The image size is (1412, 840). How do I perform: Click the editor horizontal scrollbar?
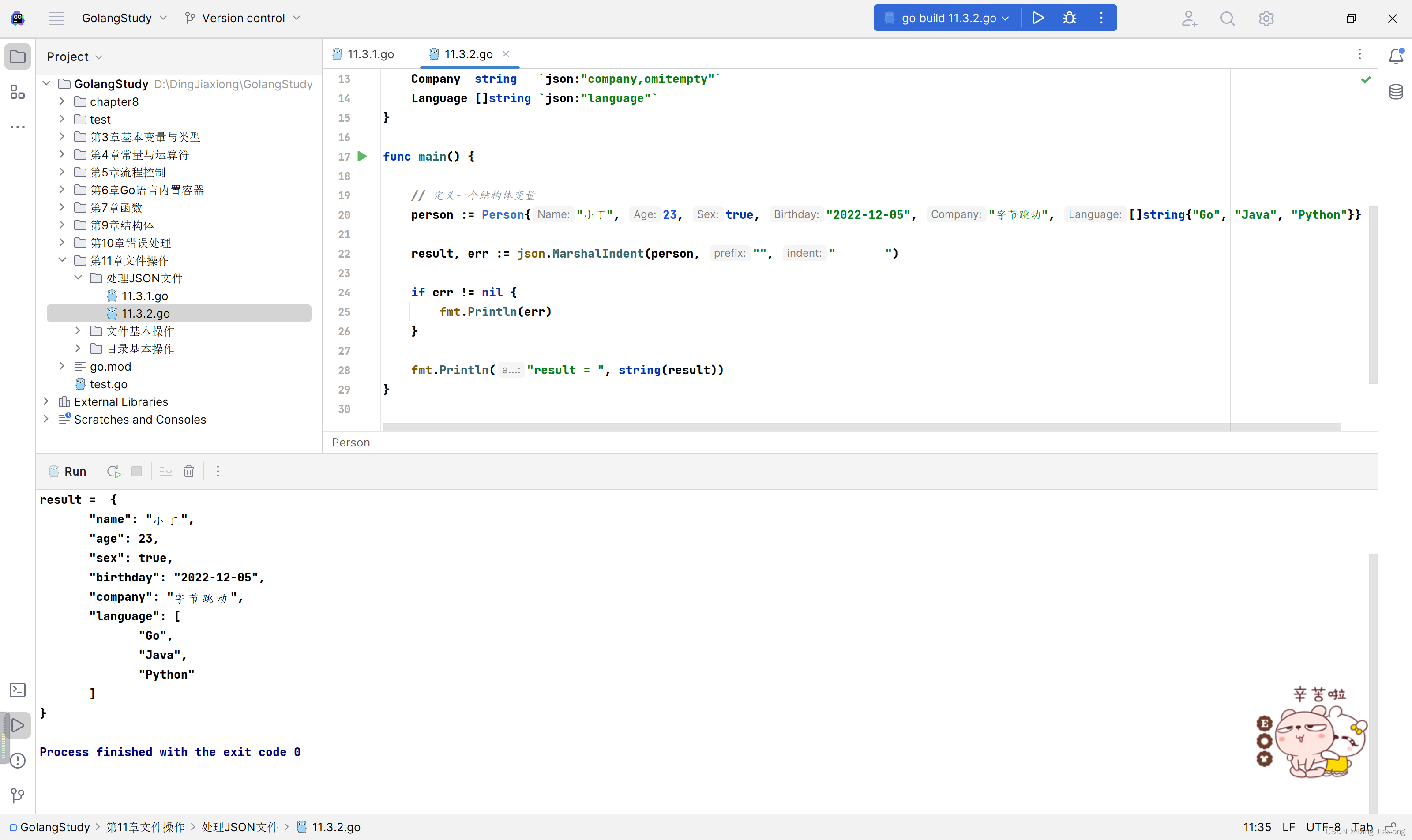(x=862, y=427)
